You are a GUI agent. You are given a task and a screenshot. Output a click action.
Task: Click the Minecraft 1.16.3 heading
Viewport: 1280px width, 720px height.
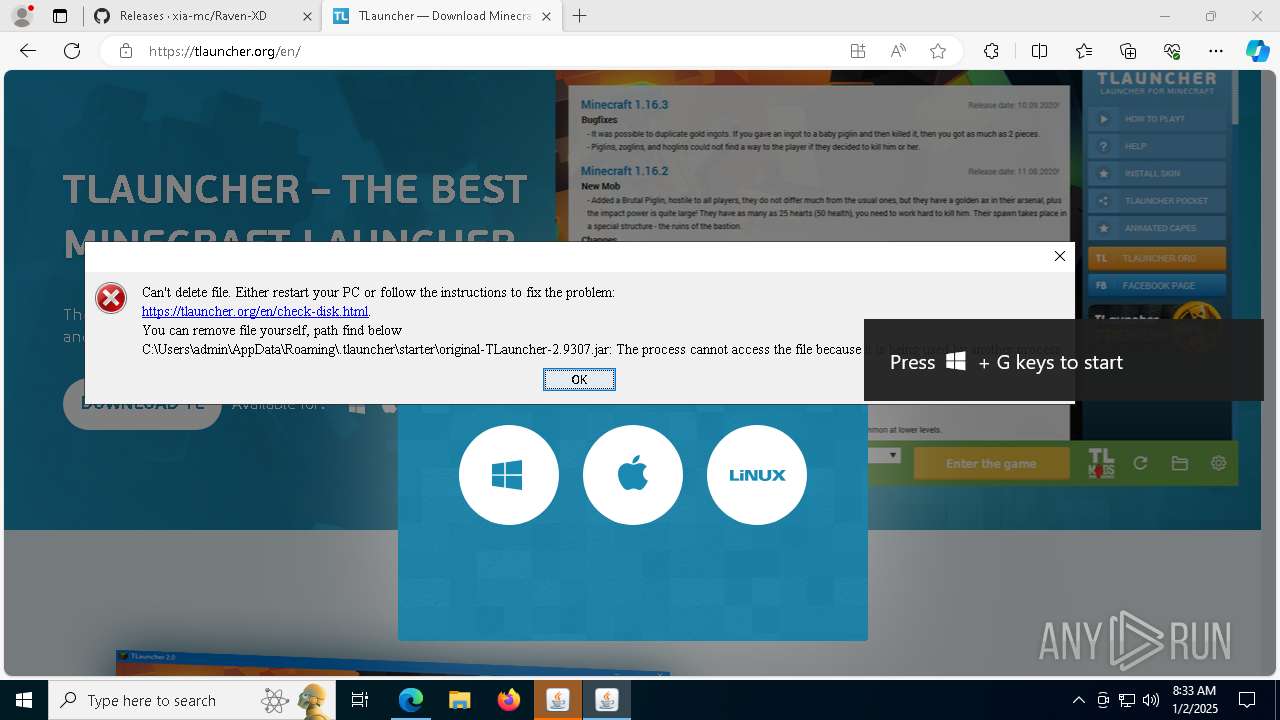tap(624, 104)
